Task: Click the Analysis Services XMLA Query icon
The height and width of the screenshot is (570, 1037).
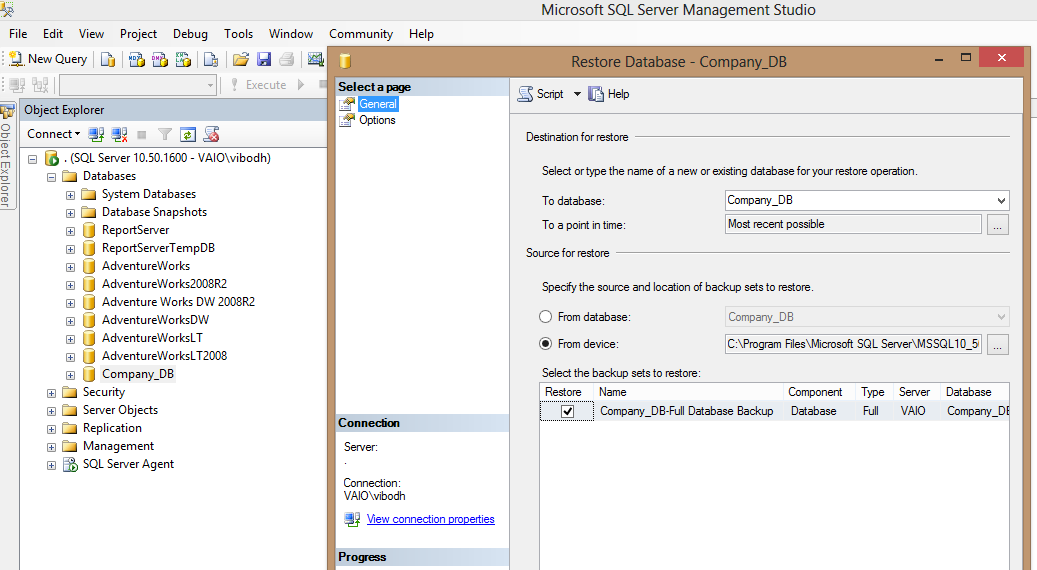Action: click(183, 60)
